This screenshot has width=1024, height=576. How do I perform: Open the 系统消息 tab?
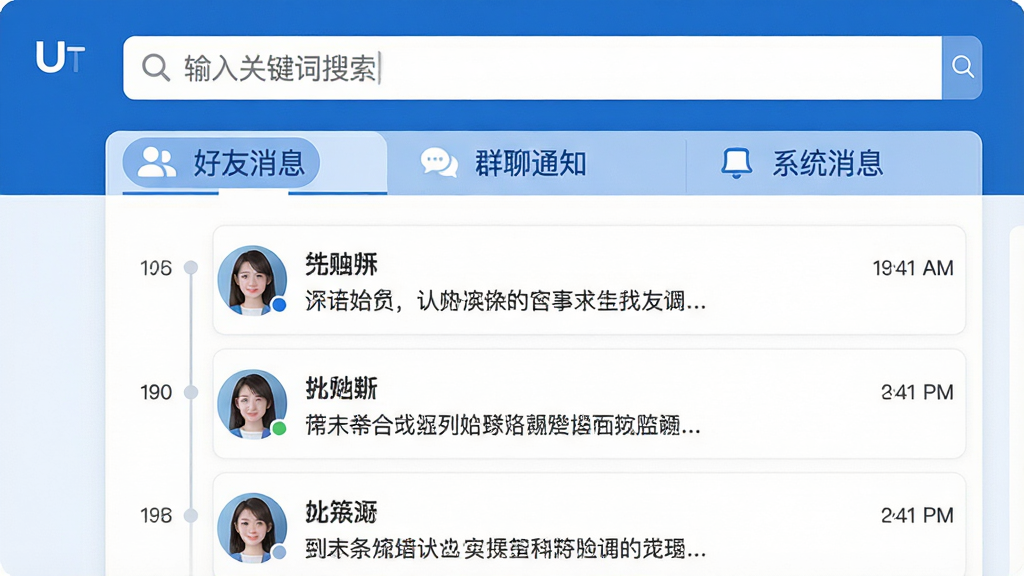point(834,163)
